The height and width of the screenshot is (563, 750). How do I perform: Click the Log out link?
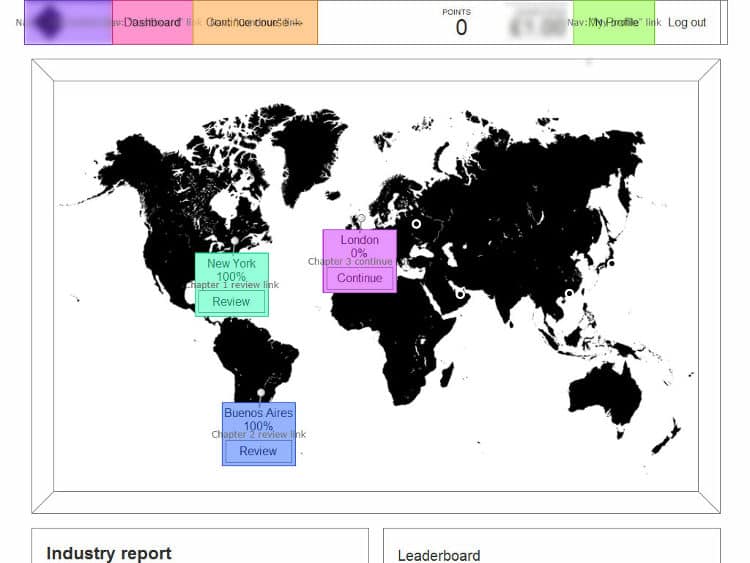click(687, 22)
